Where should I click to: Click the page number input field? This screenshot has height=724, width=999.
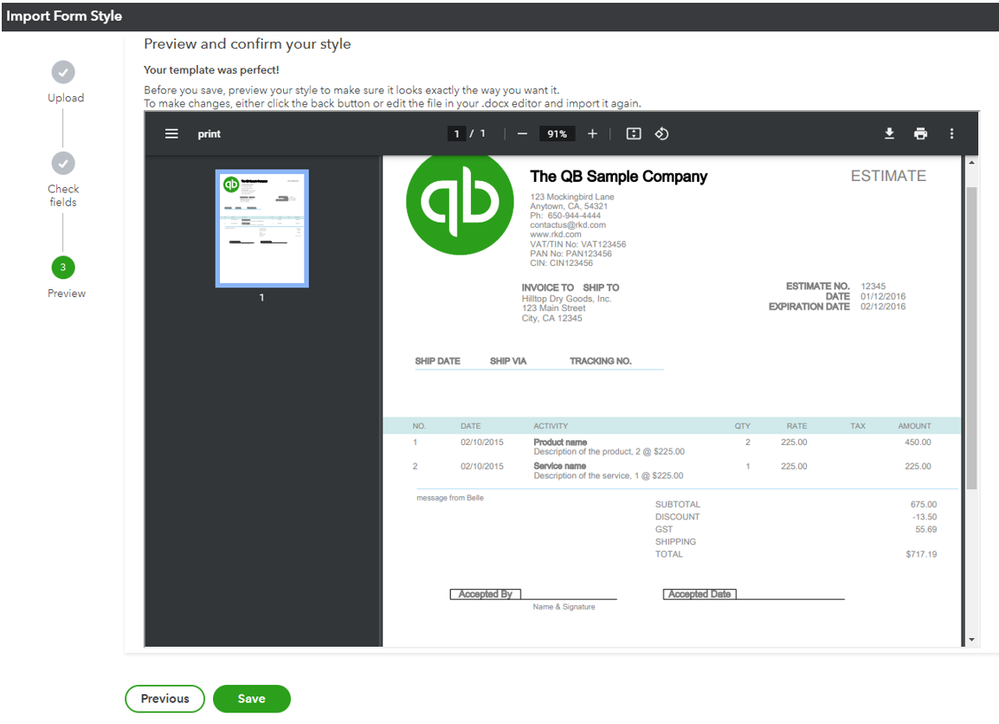[x=456, y=134]
